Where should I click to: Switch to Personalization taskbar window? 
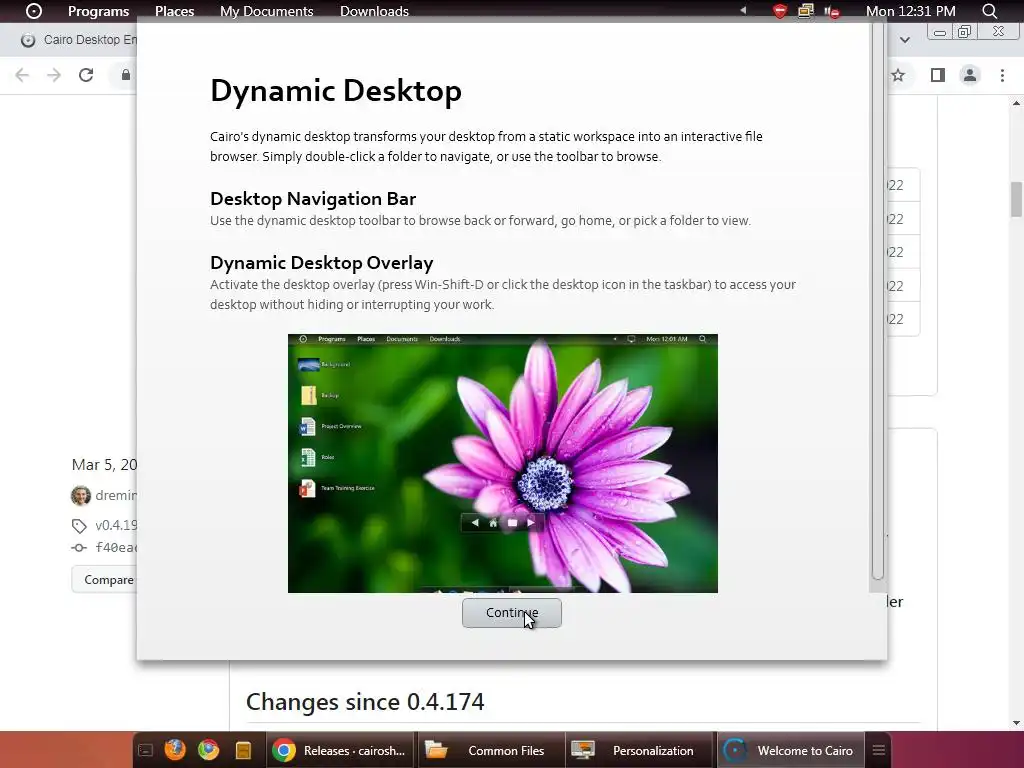pyautogui.click(x=641, y=750)
